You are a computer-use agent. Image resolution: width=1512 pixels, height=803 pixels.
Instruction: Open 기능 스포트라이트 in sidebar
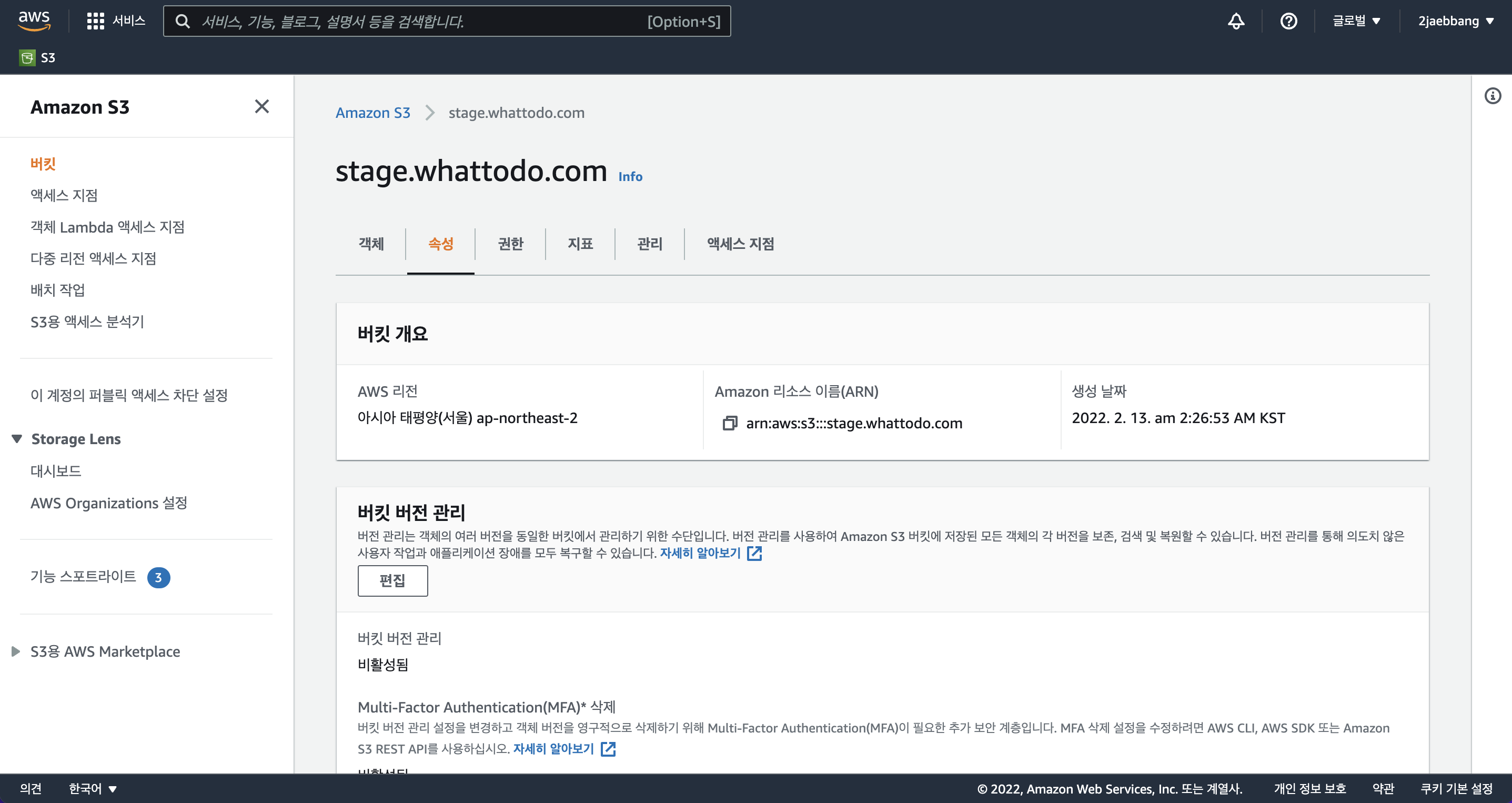83,576
